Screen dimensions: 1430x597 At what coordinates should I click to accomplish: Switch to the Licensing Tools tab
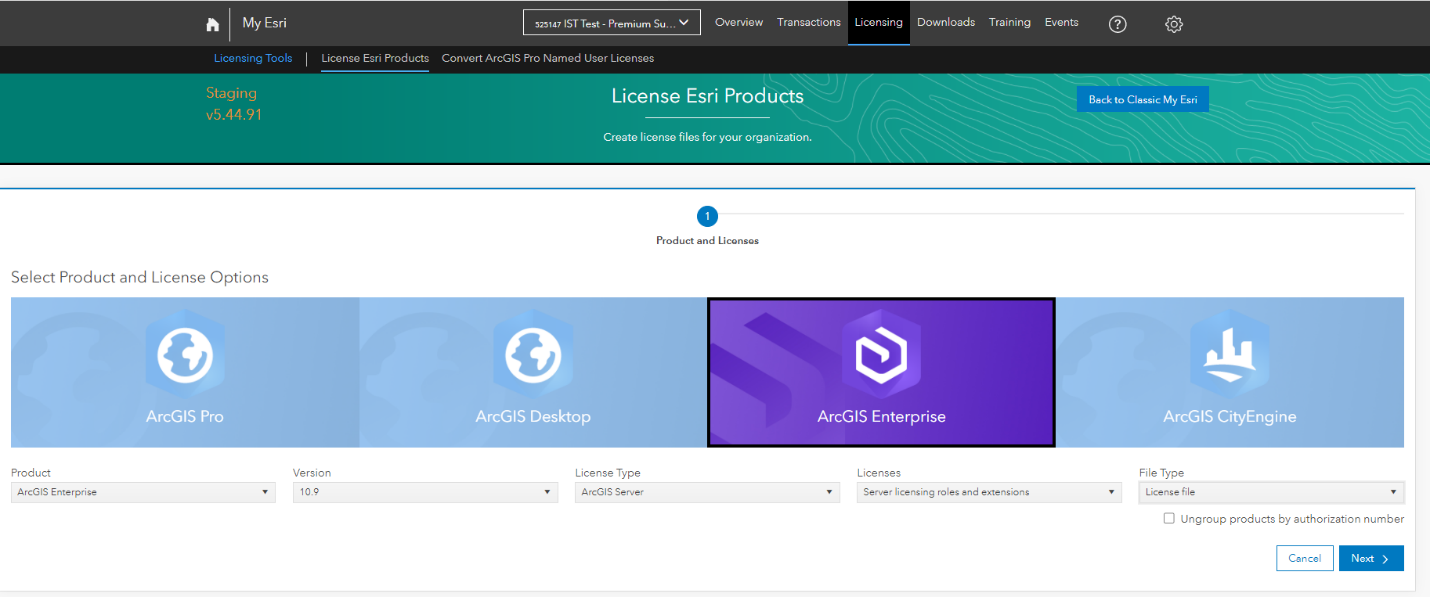coord(252,58)
